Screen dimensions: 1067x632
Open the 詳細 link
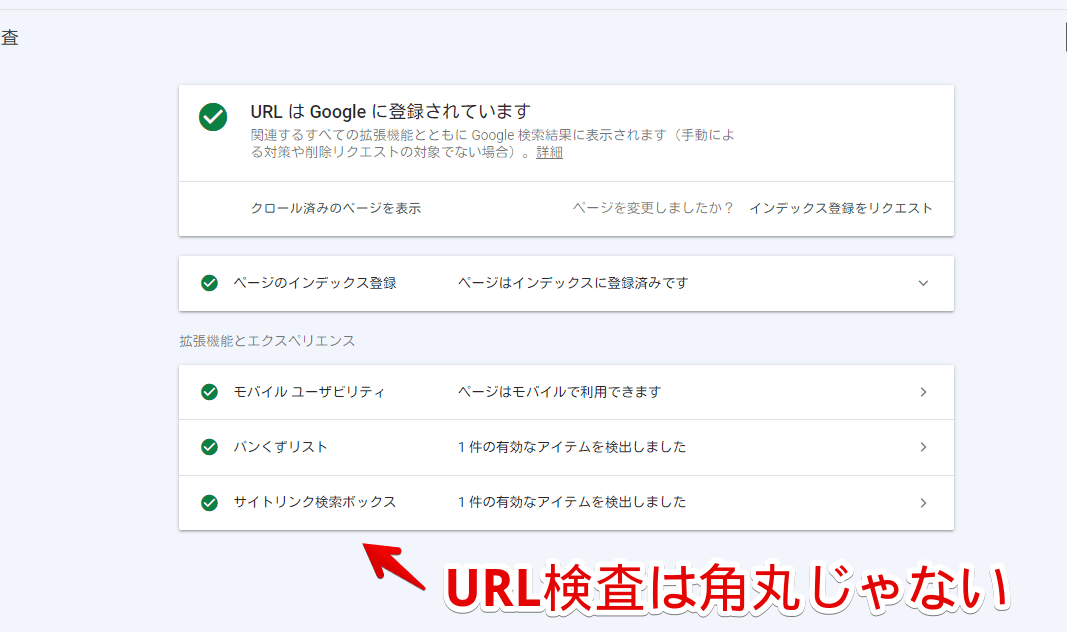pyautogui.click(x=549, y=152)
